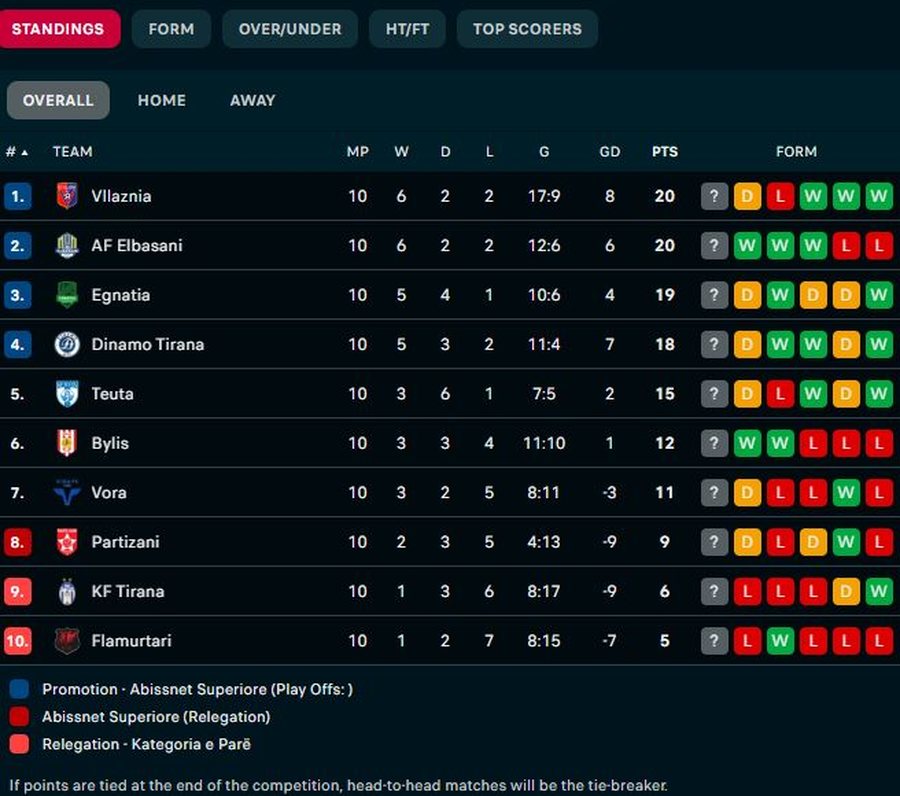Click the Teuta team crest
This screenshot has width=900, height=796.
click(67, 394)
